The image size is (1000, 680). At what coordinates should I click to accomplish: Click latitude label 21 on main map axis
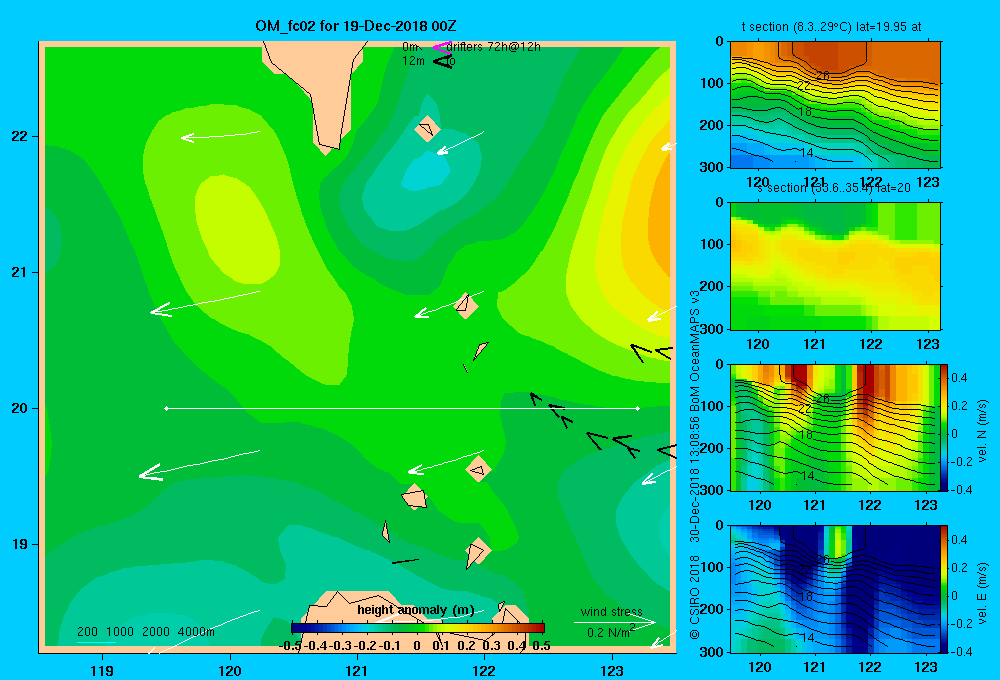coord(20,272)
